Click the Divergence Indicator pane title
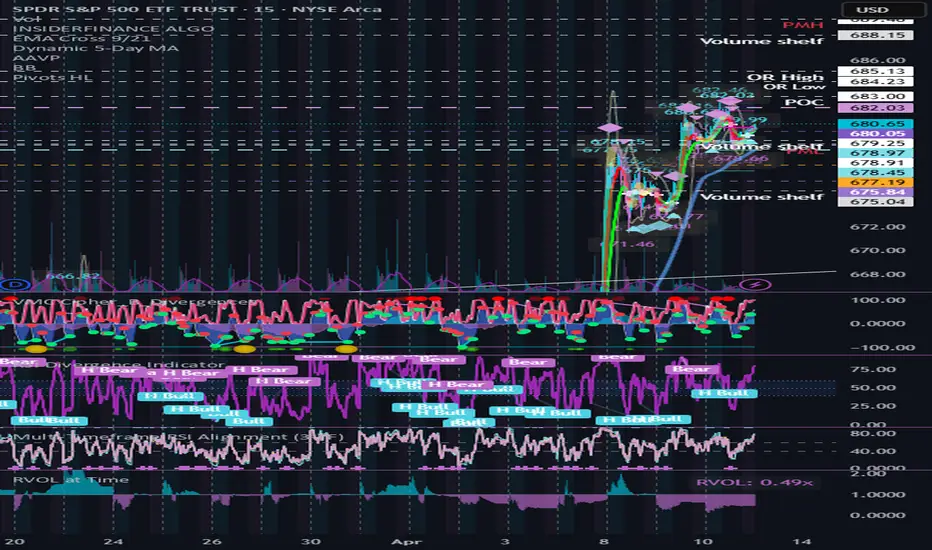 136,365
